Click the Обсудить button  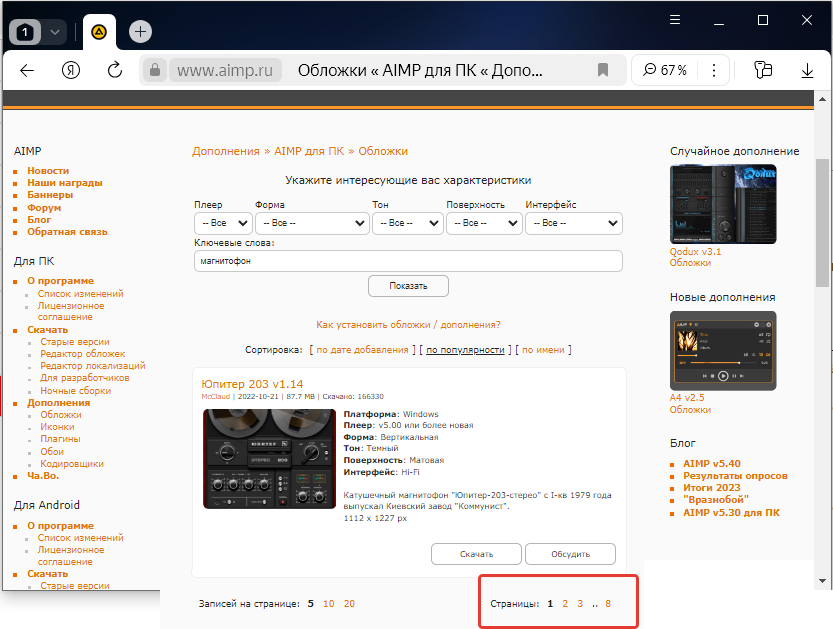click(571, 554)
